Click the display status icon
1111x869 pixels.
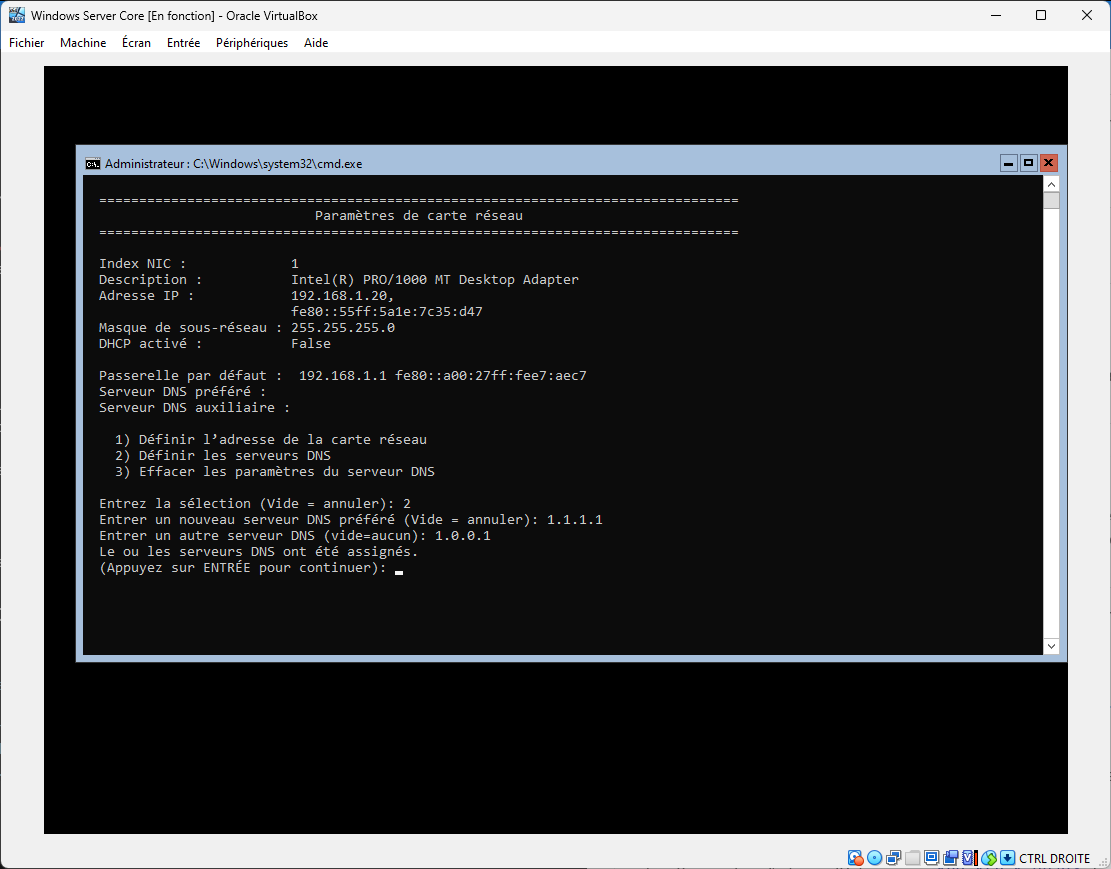932,858
